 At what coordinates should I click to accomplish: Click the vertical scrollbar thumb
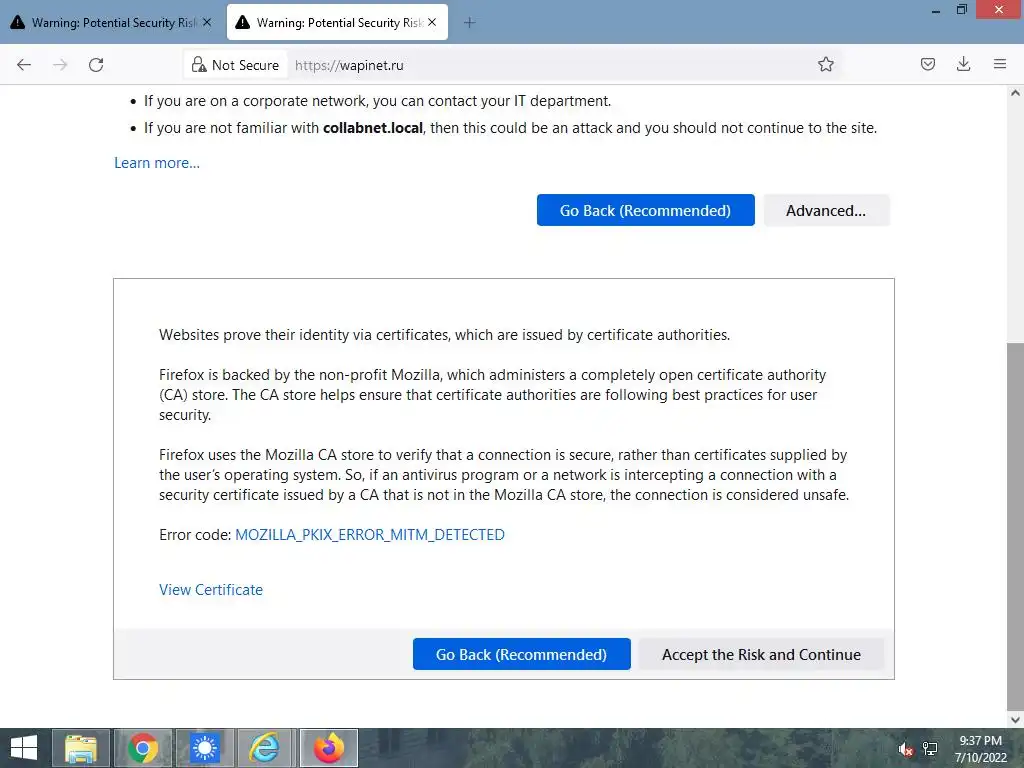1015,526
